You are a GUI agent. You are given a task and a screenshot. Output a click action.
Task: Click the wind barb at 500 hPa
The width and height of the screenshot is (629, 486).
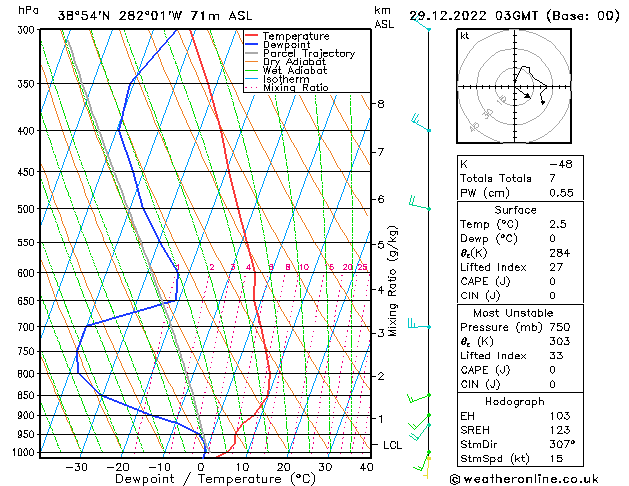click(420, 203)
